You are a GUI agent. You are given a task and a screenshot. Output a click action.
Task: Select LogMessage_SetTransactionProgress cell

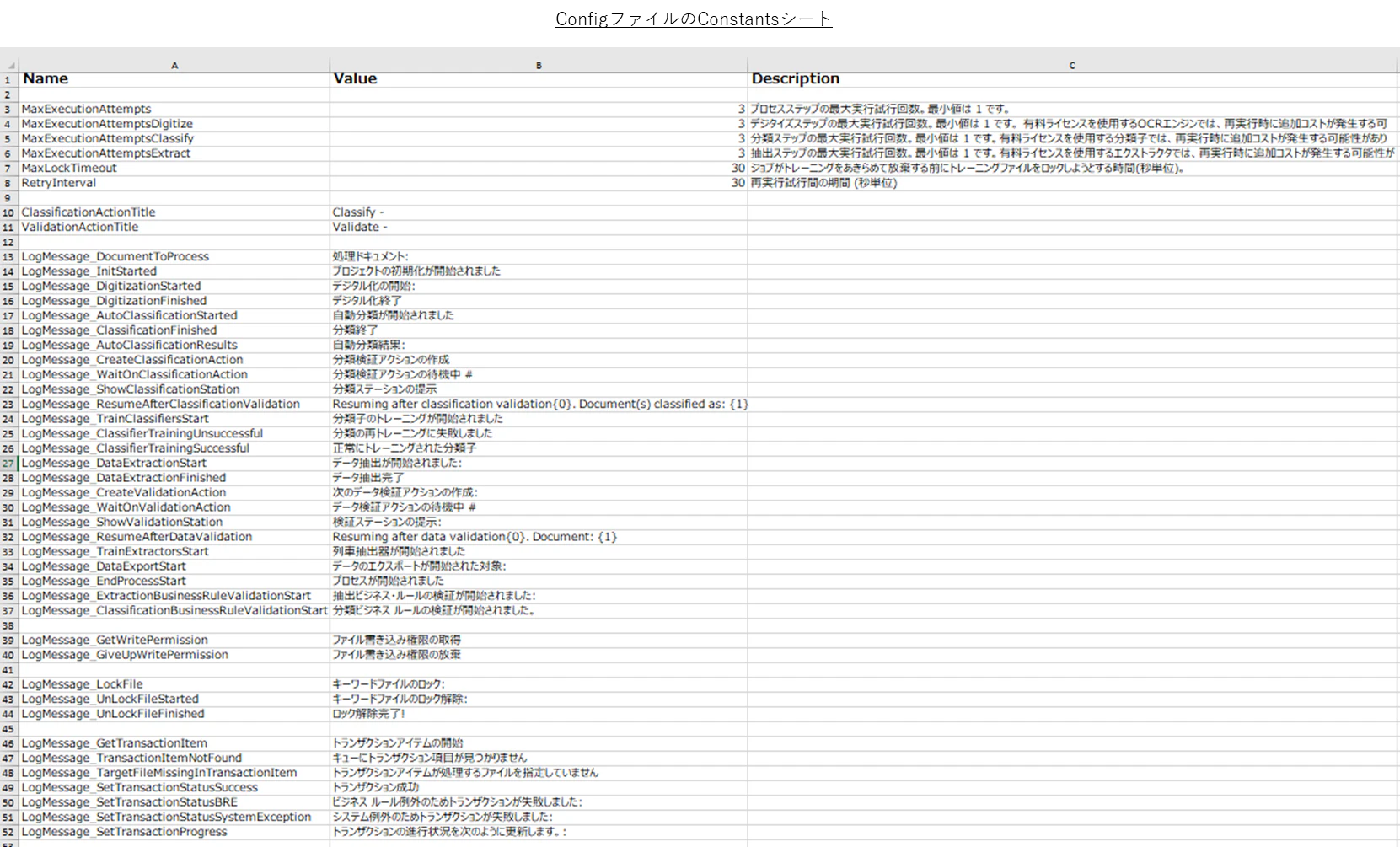click(x=174, y=832)
